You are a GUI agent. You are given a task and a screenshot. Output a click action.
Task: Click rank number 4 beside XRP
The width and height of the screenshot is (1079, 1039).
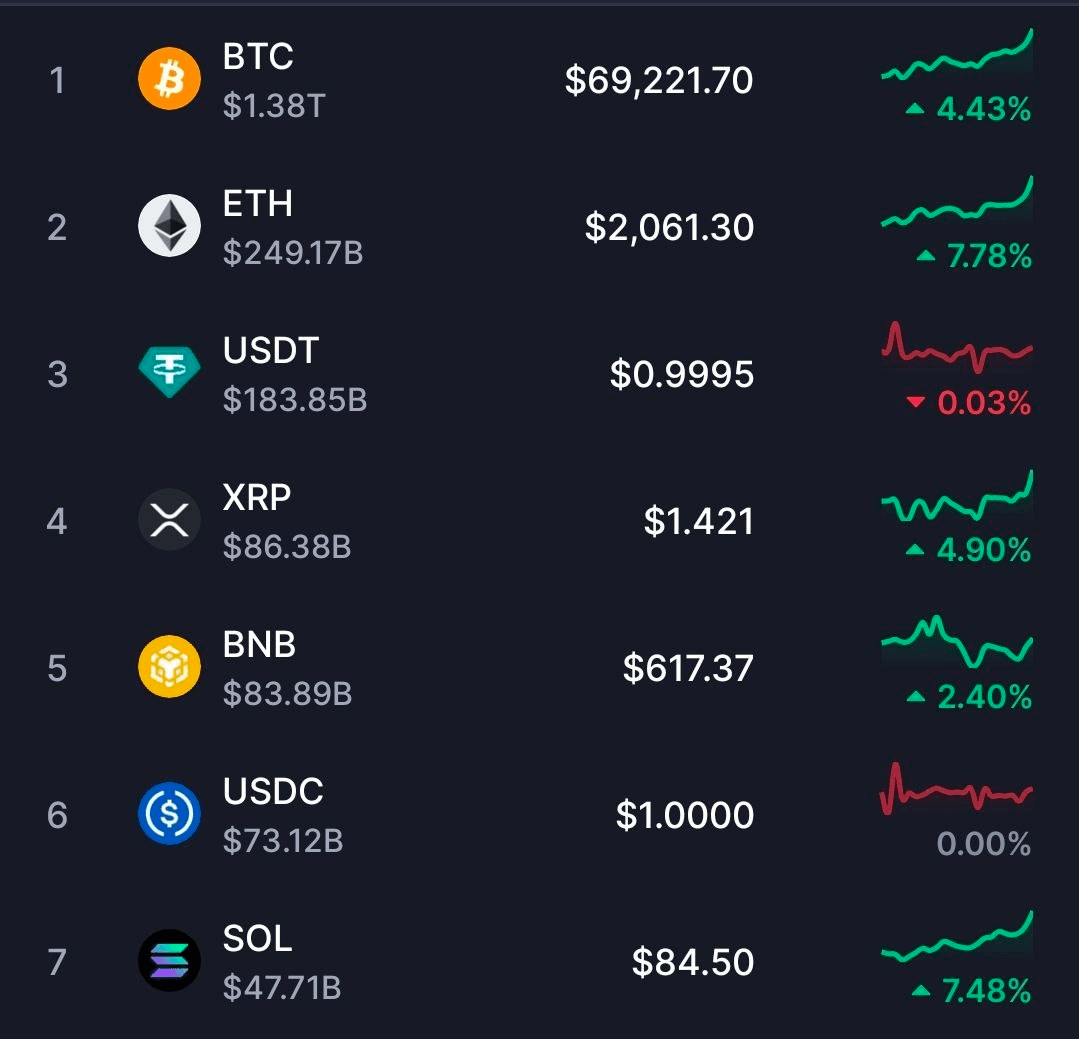coord(57,518)
